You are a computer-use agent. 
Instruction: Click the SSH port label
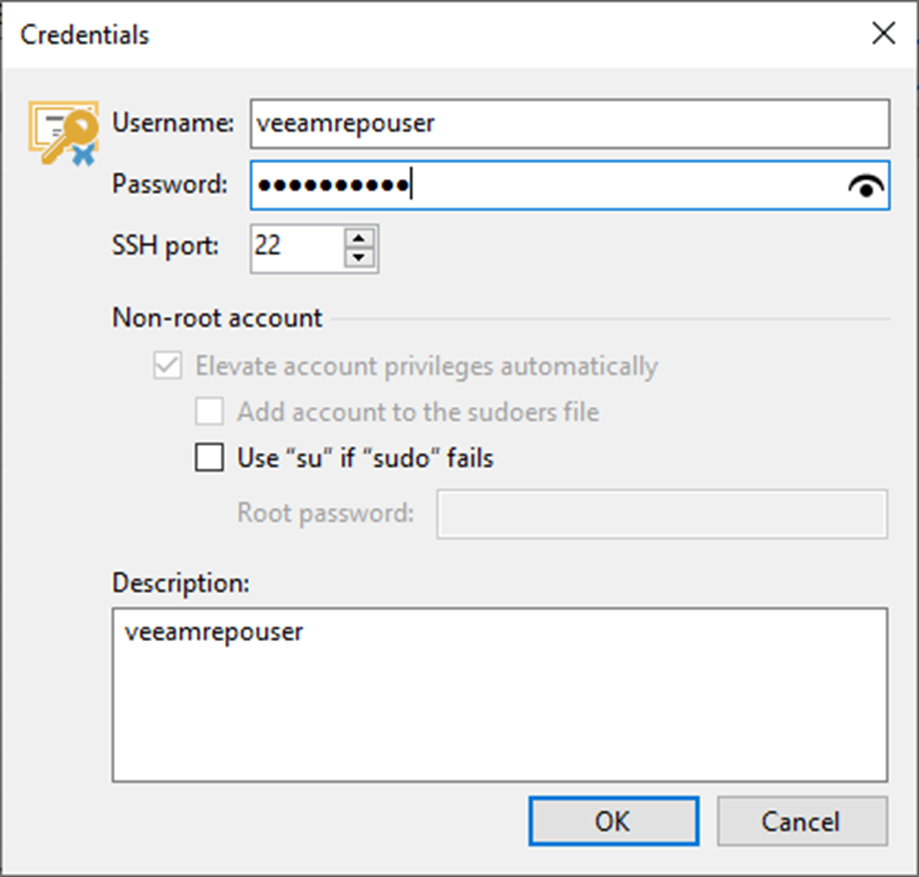tap(166, 245)
